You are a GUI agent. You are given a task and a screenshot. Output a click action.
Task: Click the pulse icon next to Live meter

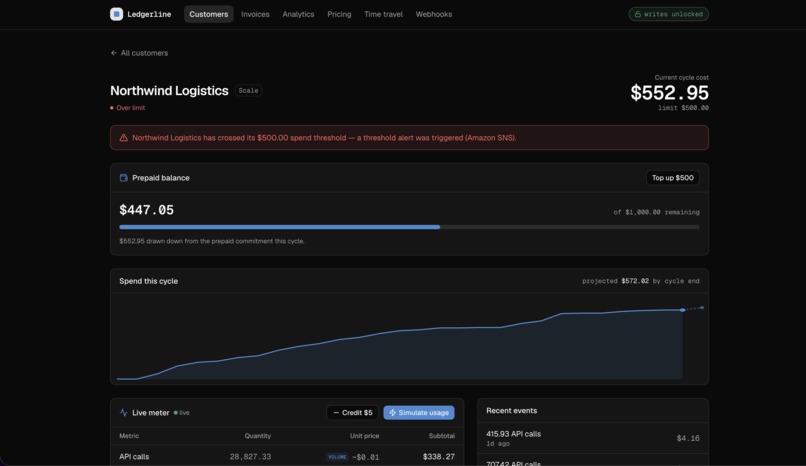[123, 413]
